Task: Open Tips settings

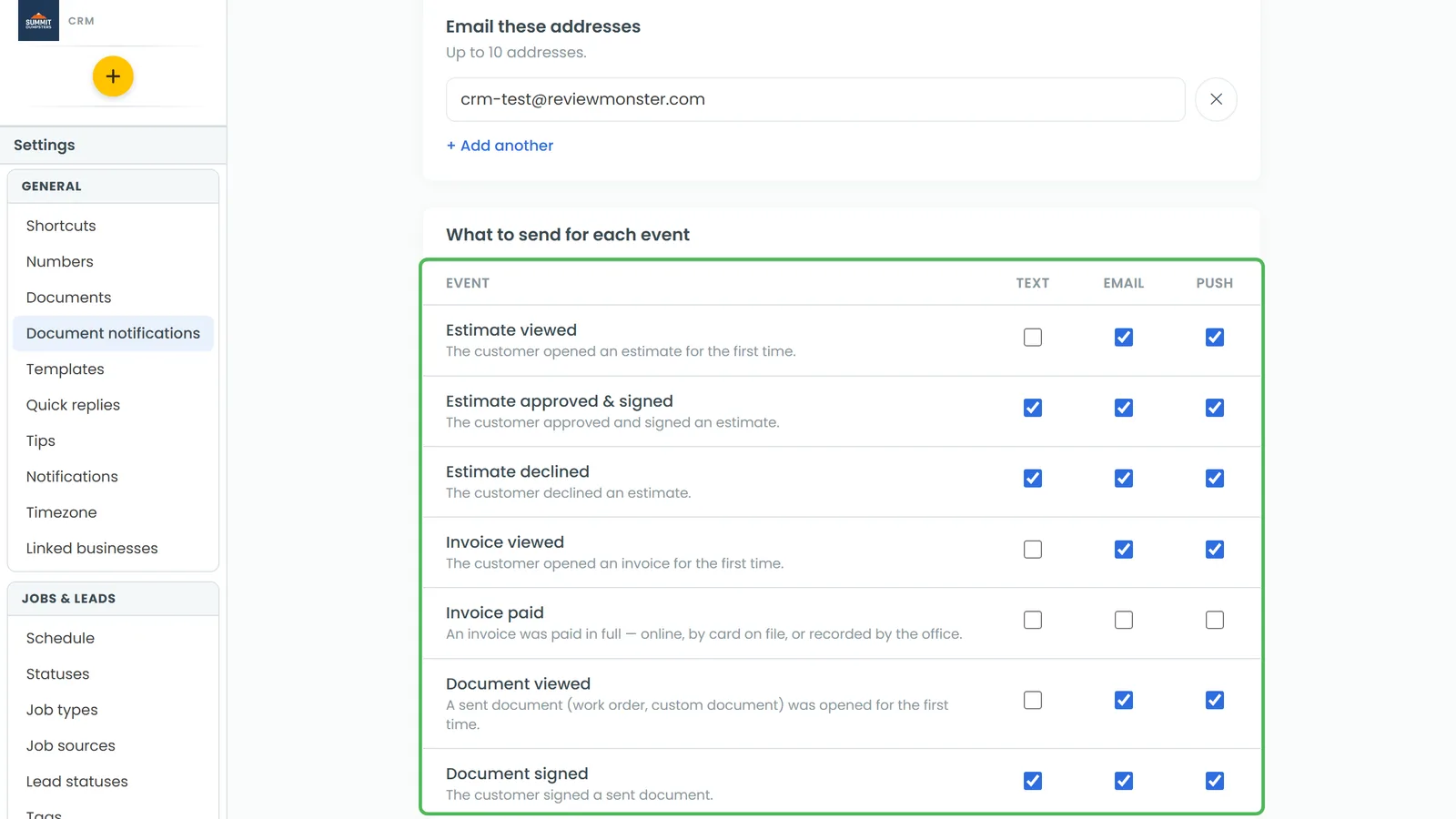Action: 113,441
